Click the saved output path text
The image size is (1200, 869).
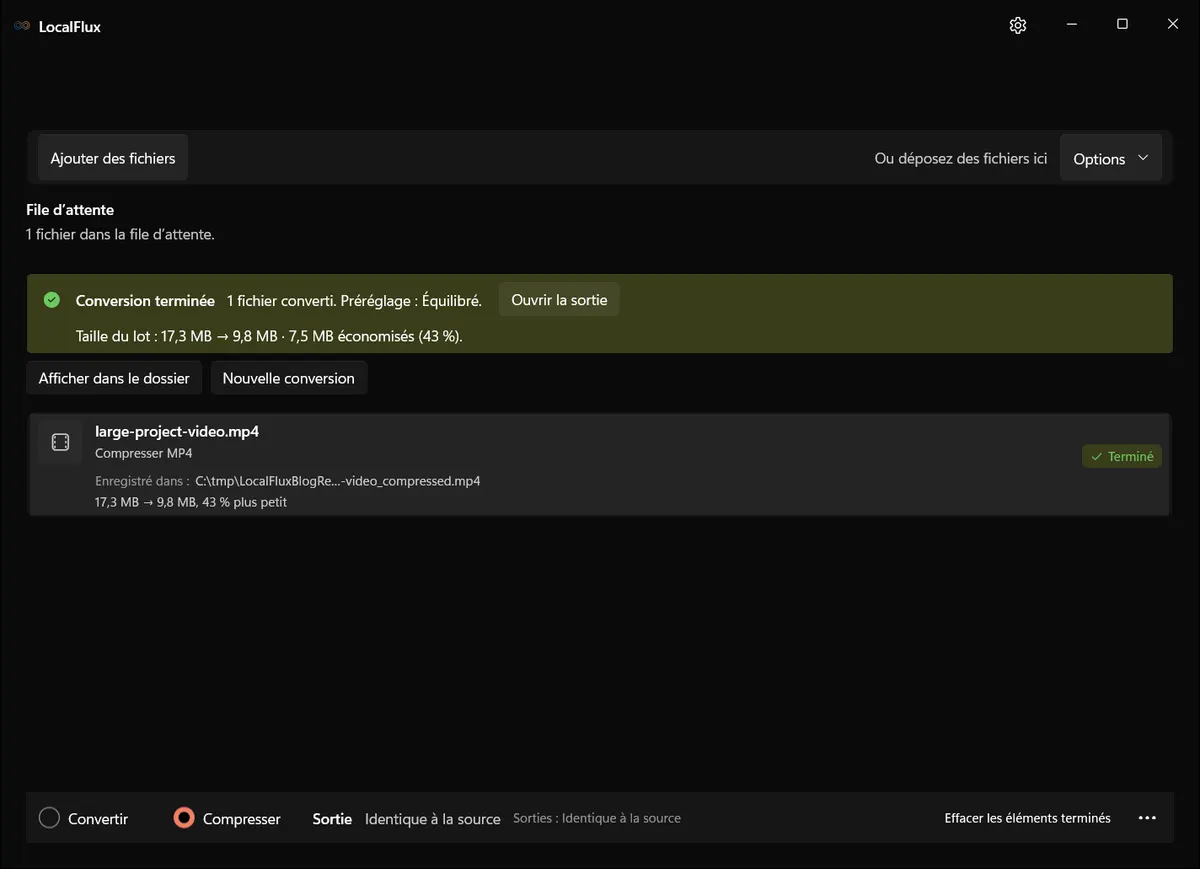click(x=338, y=481)
